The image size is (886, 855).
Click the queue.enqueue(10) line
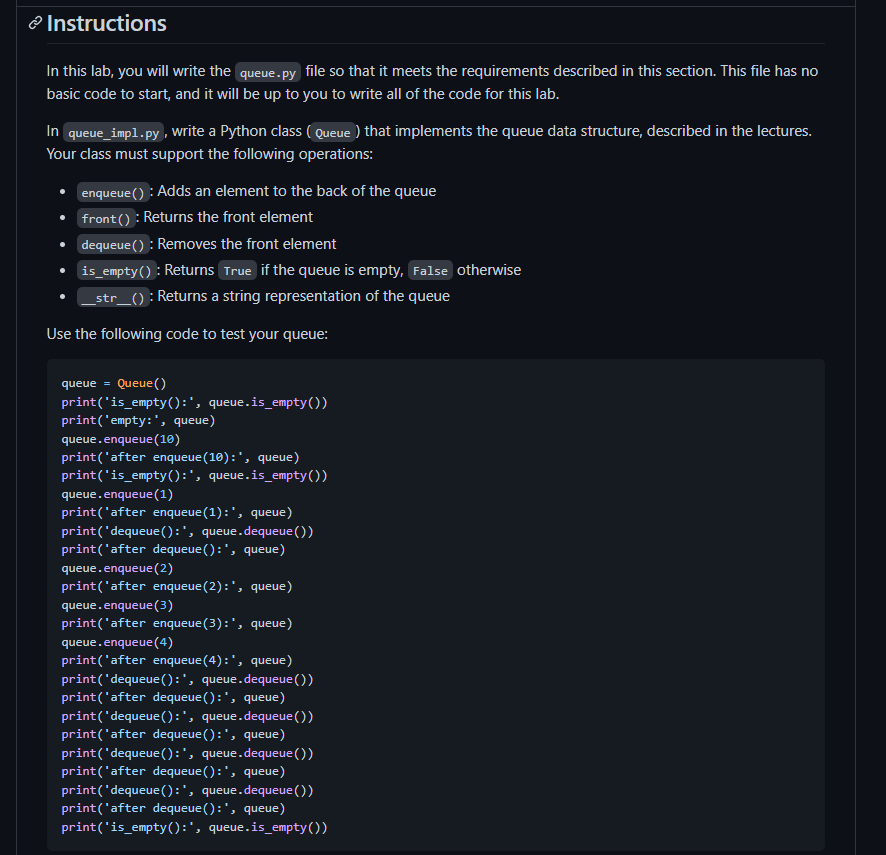120,438
